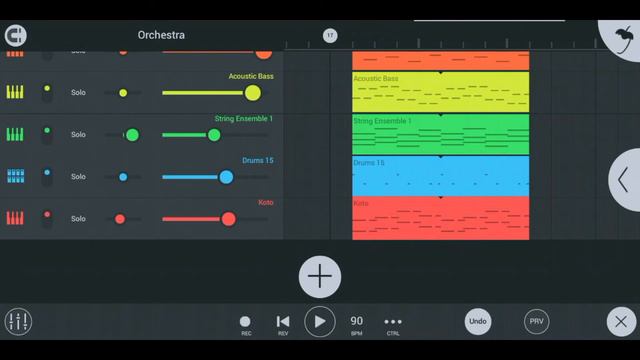Screen dimensions: 640x360
Task: Toggle mute on the Acoustic Bass track
Action: coord(47,93)
